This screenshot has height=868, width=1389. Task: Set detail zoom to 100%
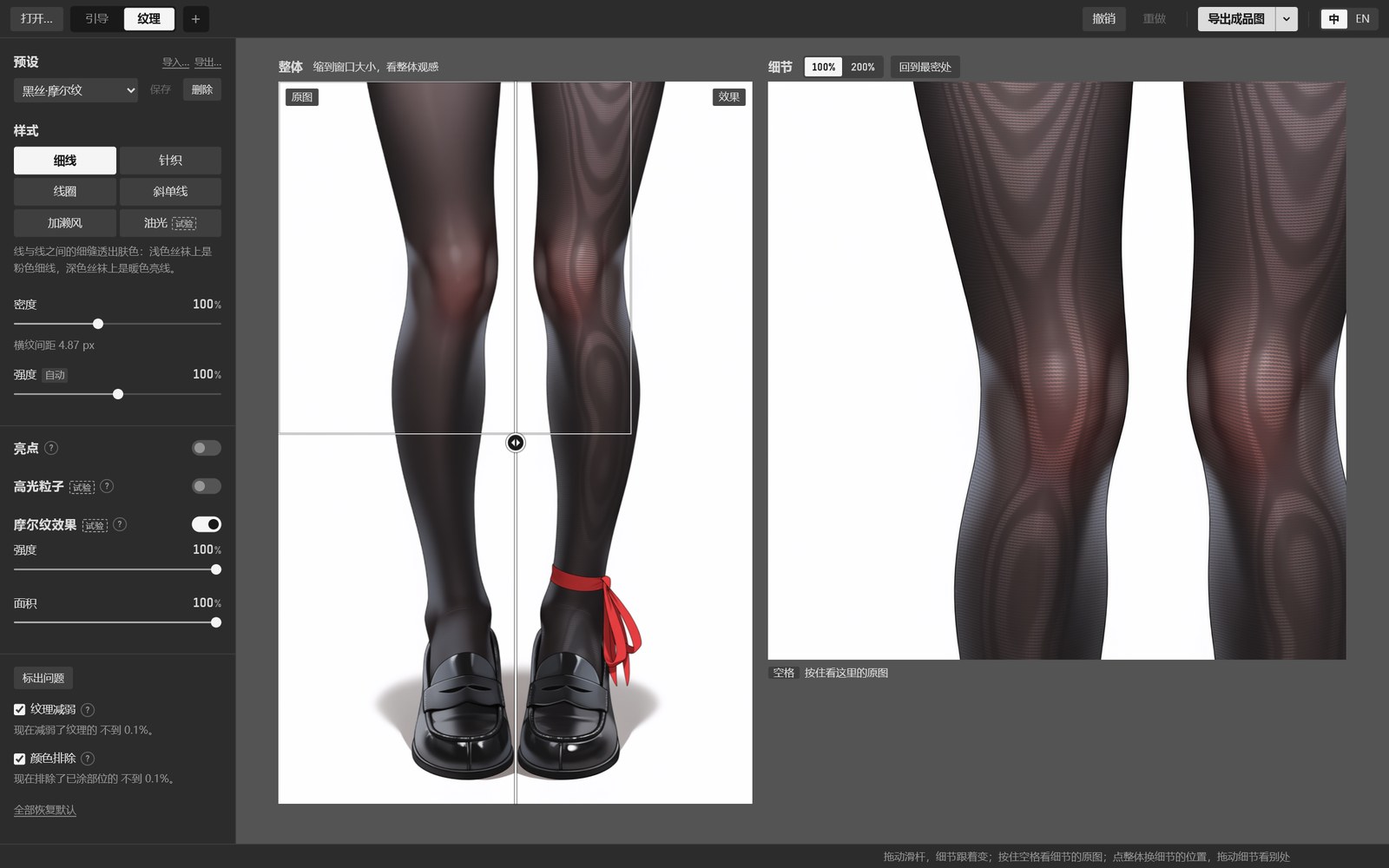click(823, 67)
